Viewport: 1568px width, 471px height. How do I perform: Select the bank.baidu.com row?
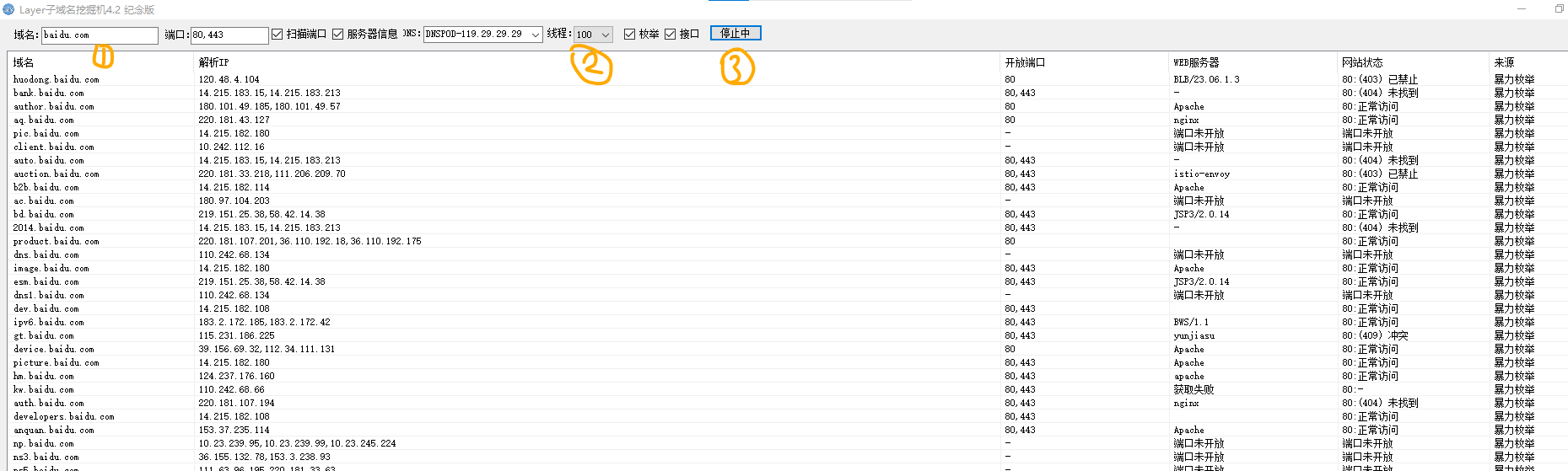pyautogui.click(x=788, y=93)
